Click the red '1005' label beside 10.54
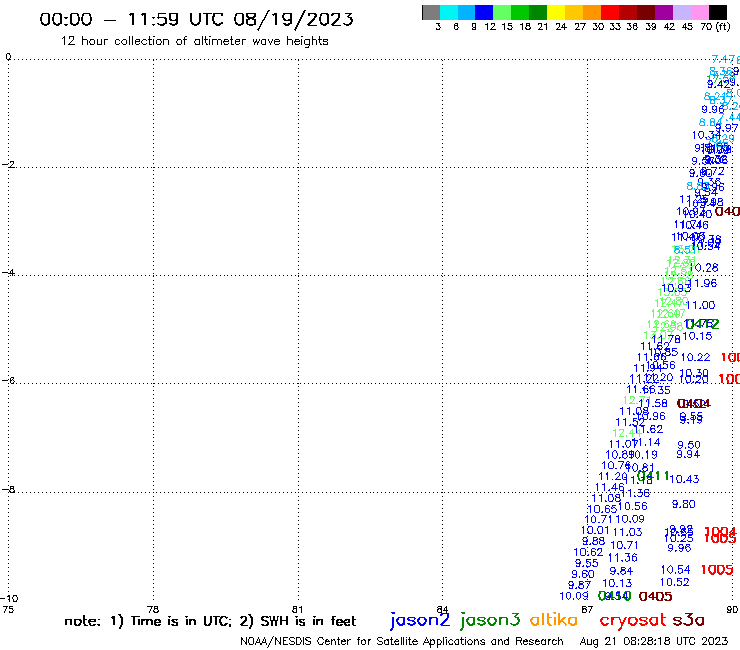The height and width of the screenshot is (650, 740). tap(717, 570)
